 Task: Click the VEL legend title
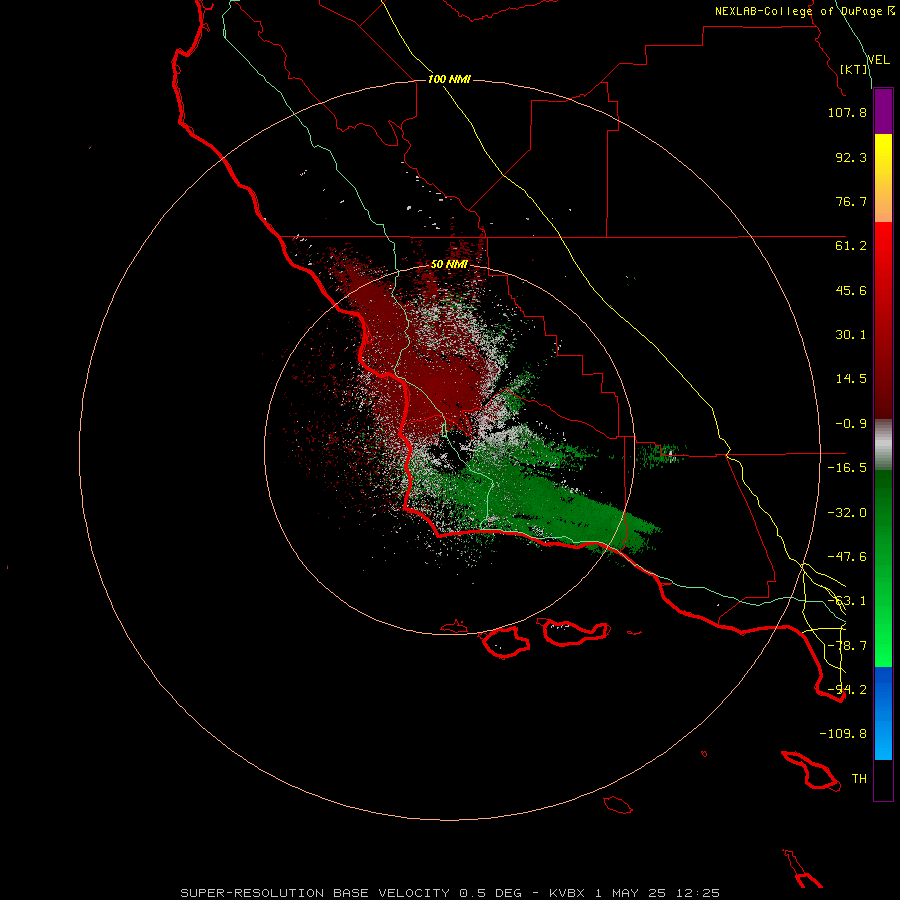click(878, 59)
